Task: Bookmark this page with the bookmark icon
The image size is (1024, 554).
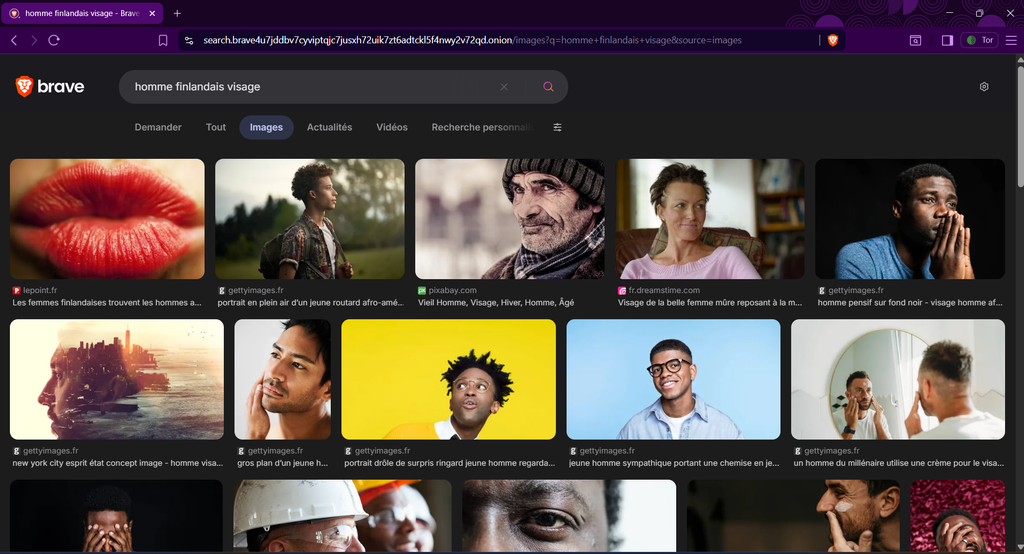Action: pos(163,40)
